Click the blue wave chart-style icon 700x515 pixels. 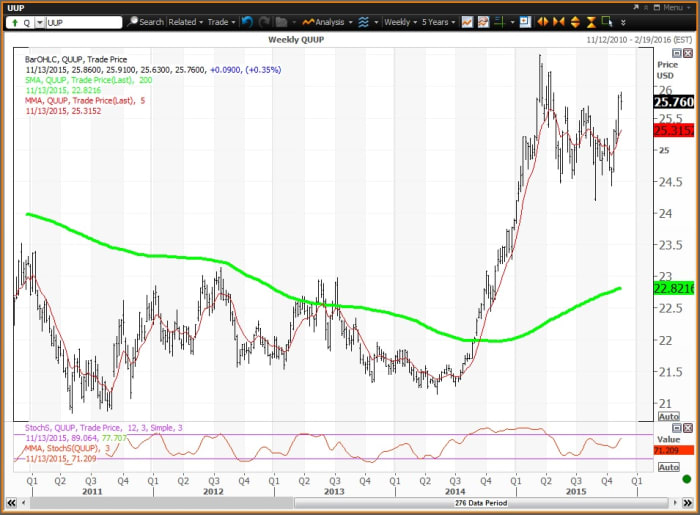362,21
